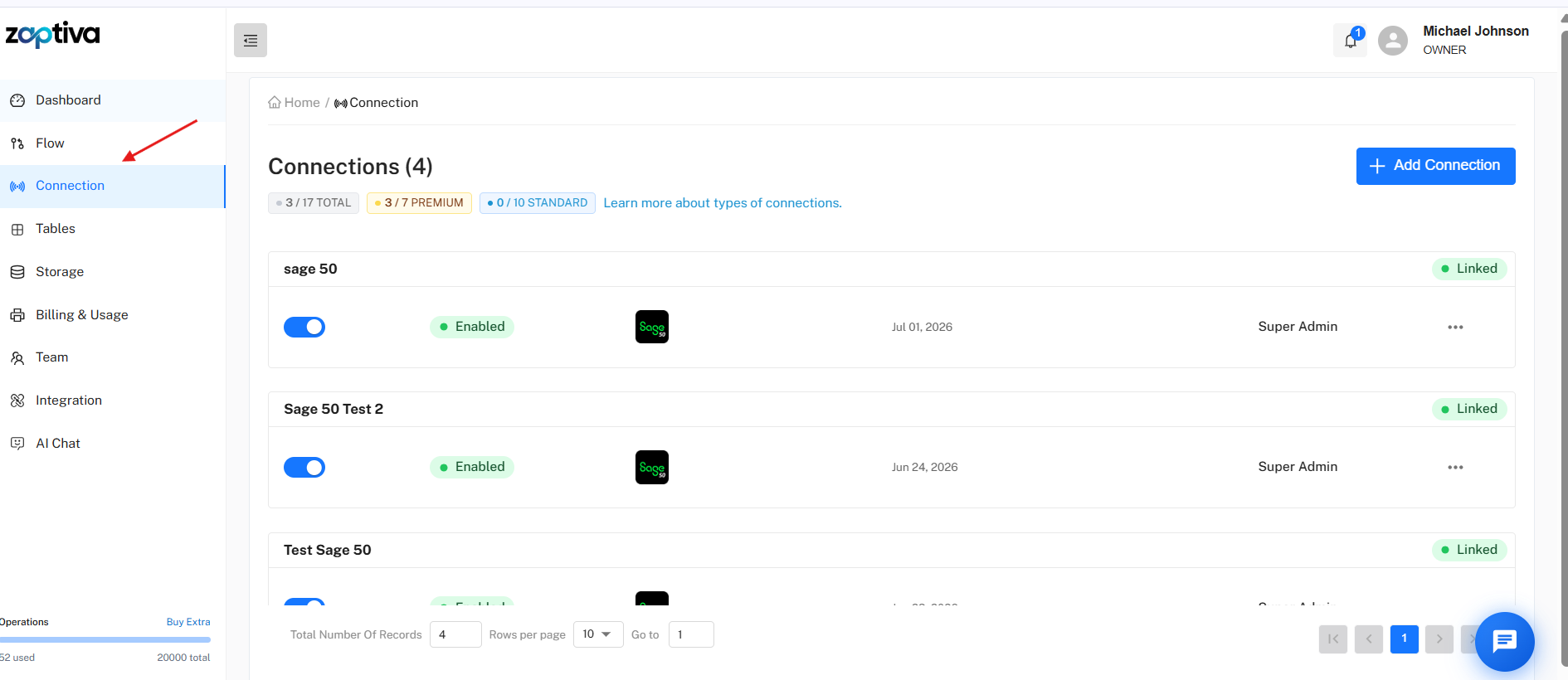This screenshot has height=680, width=1568.
Task: Go to first page of pagination
Action: coord(1333,639)
